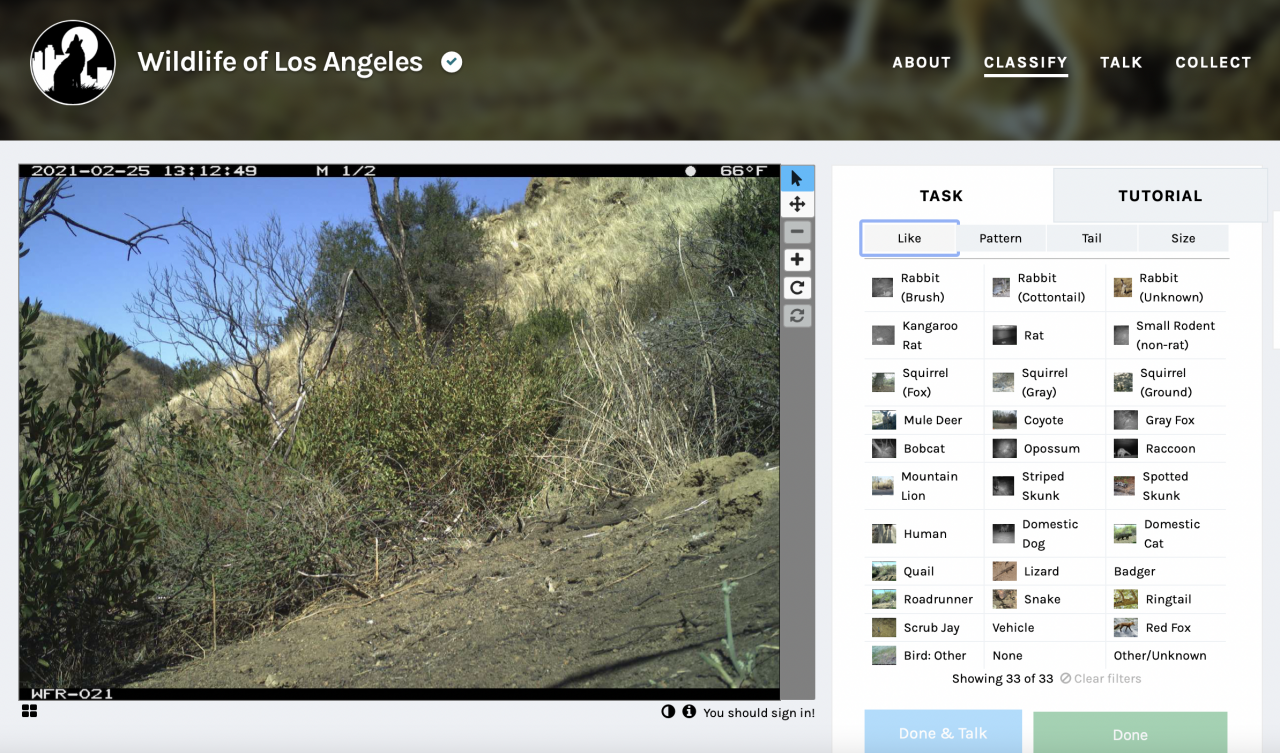
Task: Choose Squirrel (Gray) species
Action: pos(1044,382)
